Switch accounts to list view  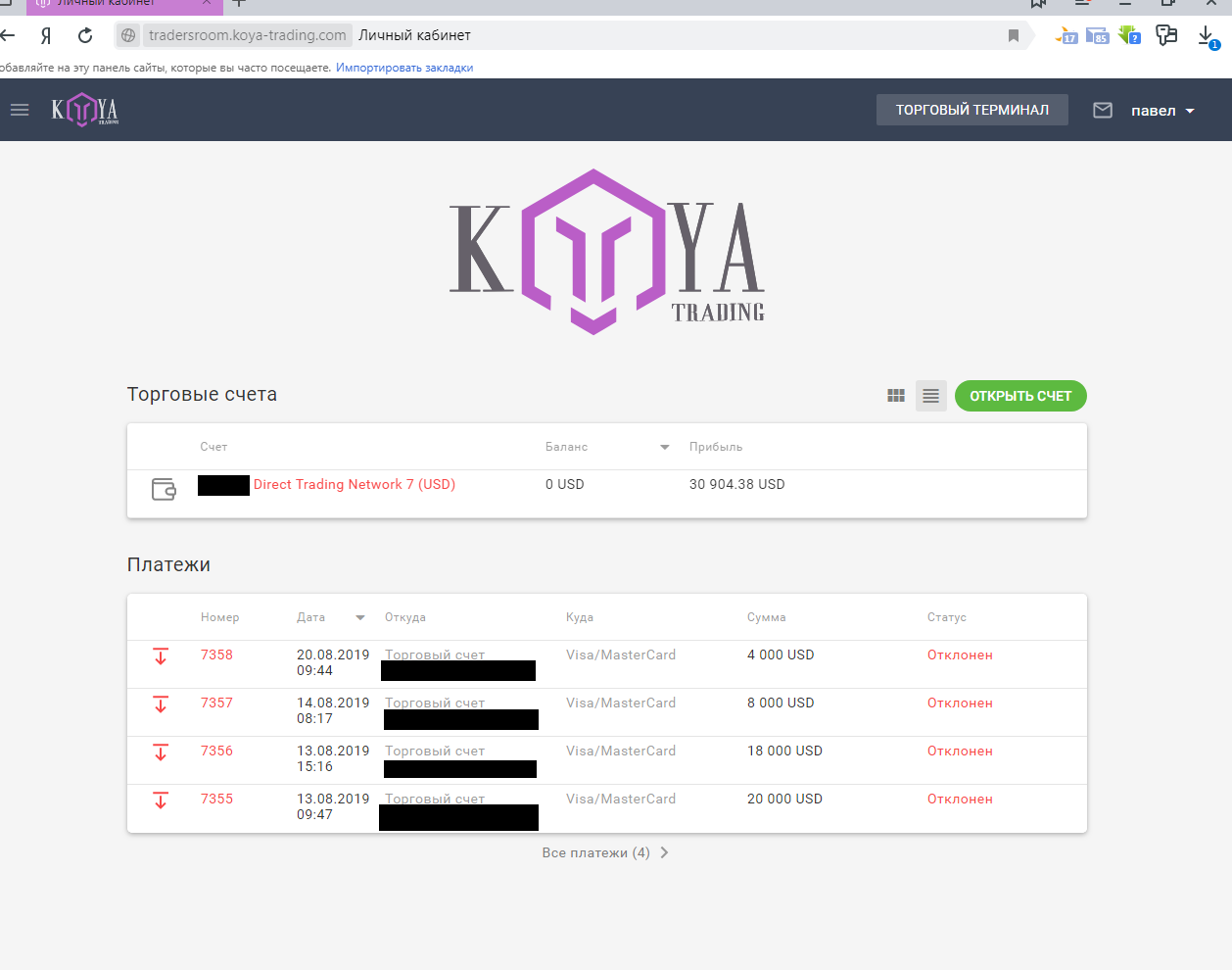click(x=931, y=396)
